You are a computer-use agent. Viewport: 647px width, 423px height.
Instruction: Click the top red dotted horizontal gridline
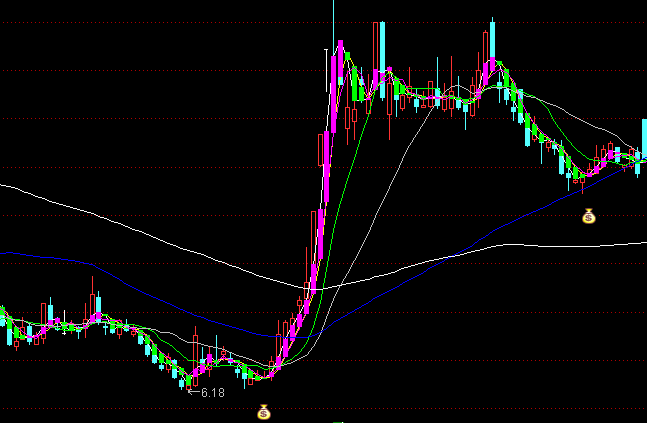click(x=200, y=22)
